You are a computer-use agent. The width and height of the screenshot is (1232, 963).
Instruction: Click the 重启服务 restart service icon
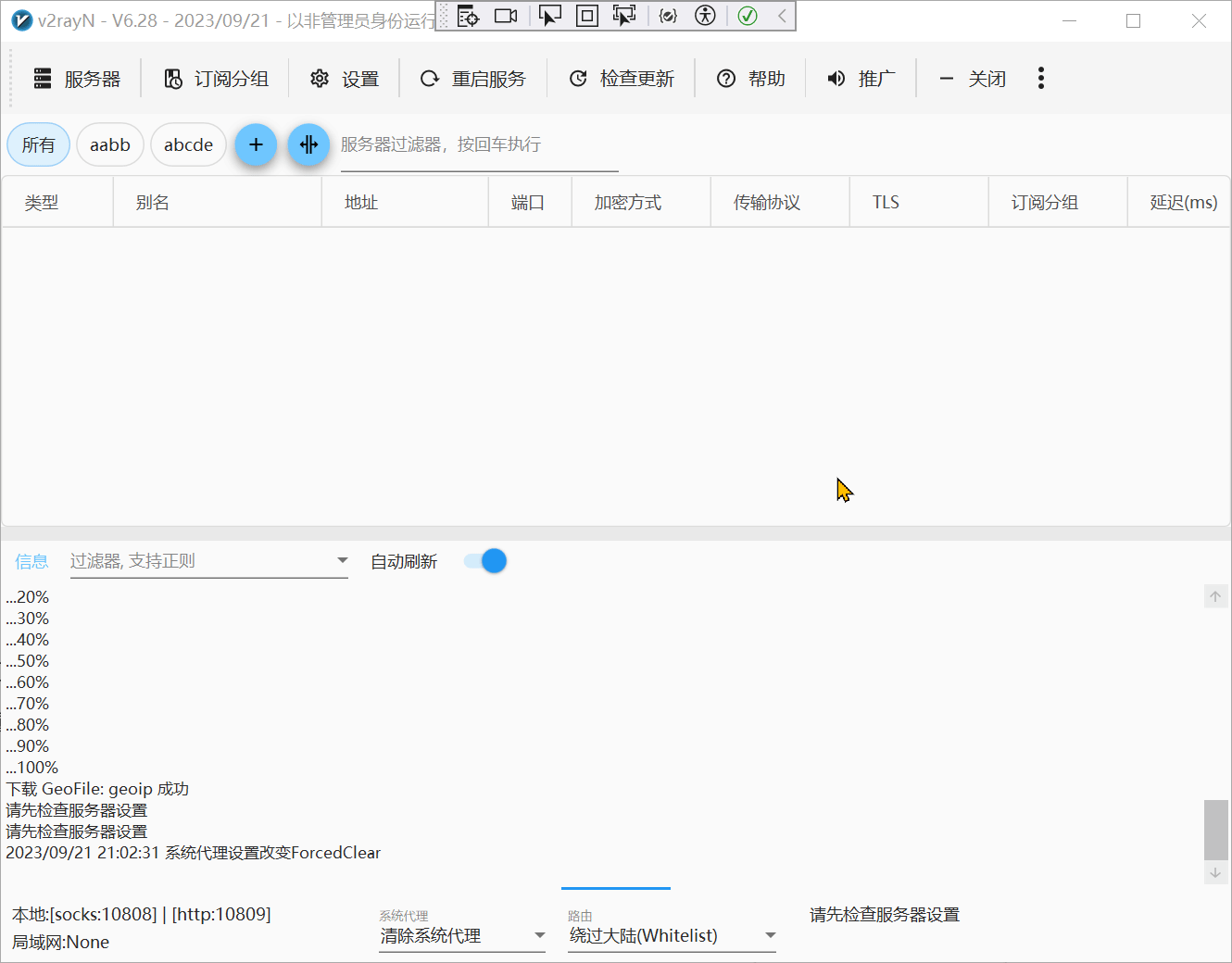(x=430, y=79)
